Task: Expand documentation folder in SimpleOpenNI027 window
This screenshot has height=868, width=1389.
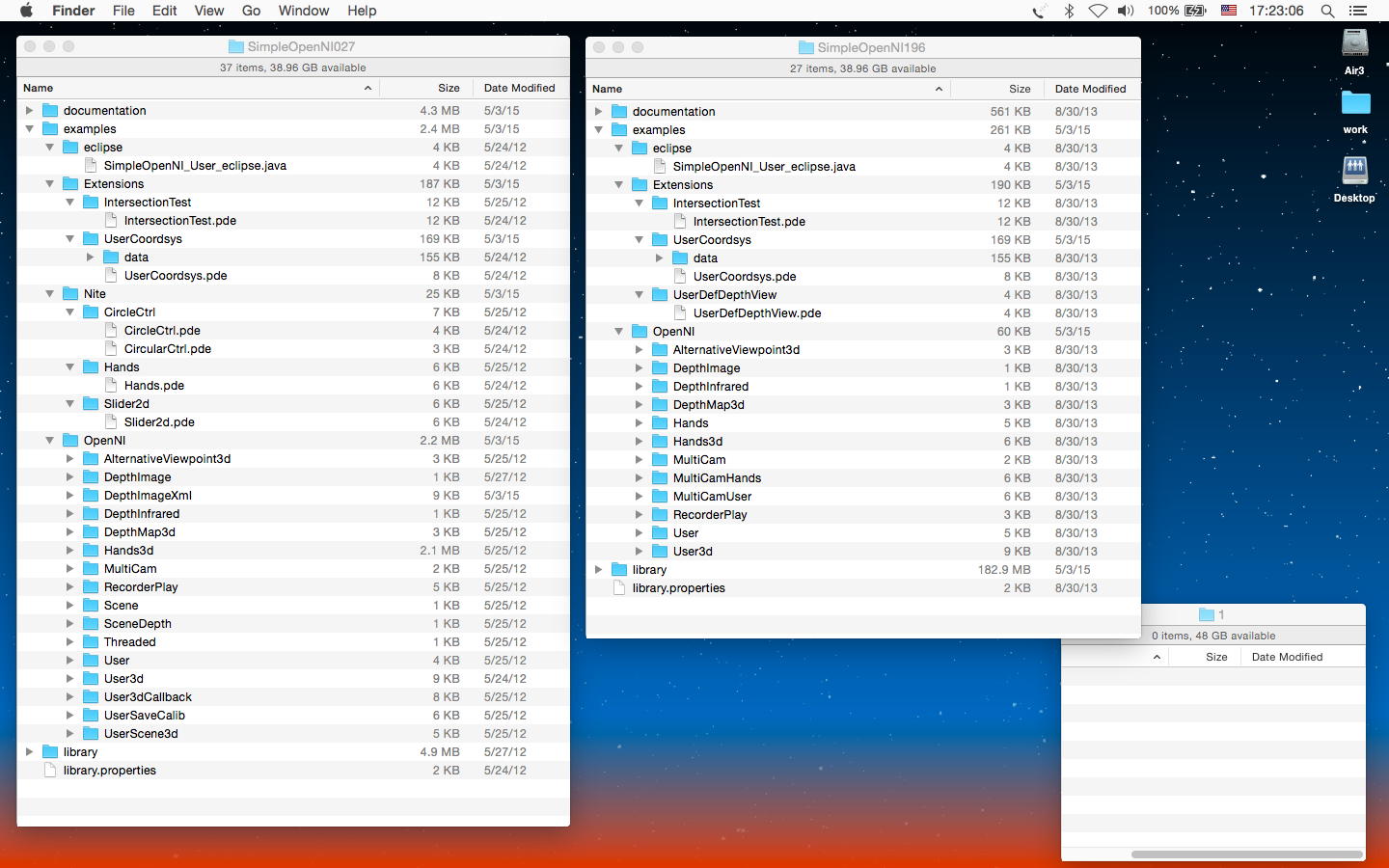Action: (x=30, y=111)
